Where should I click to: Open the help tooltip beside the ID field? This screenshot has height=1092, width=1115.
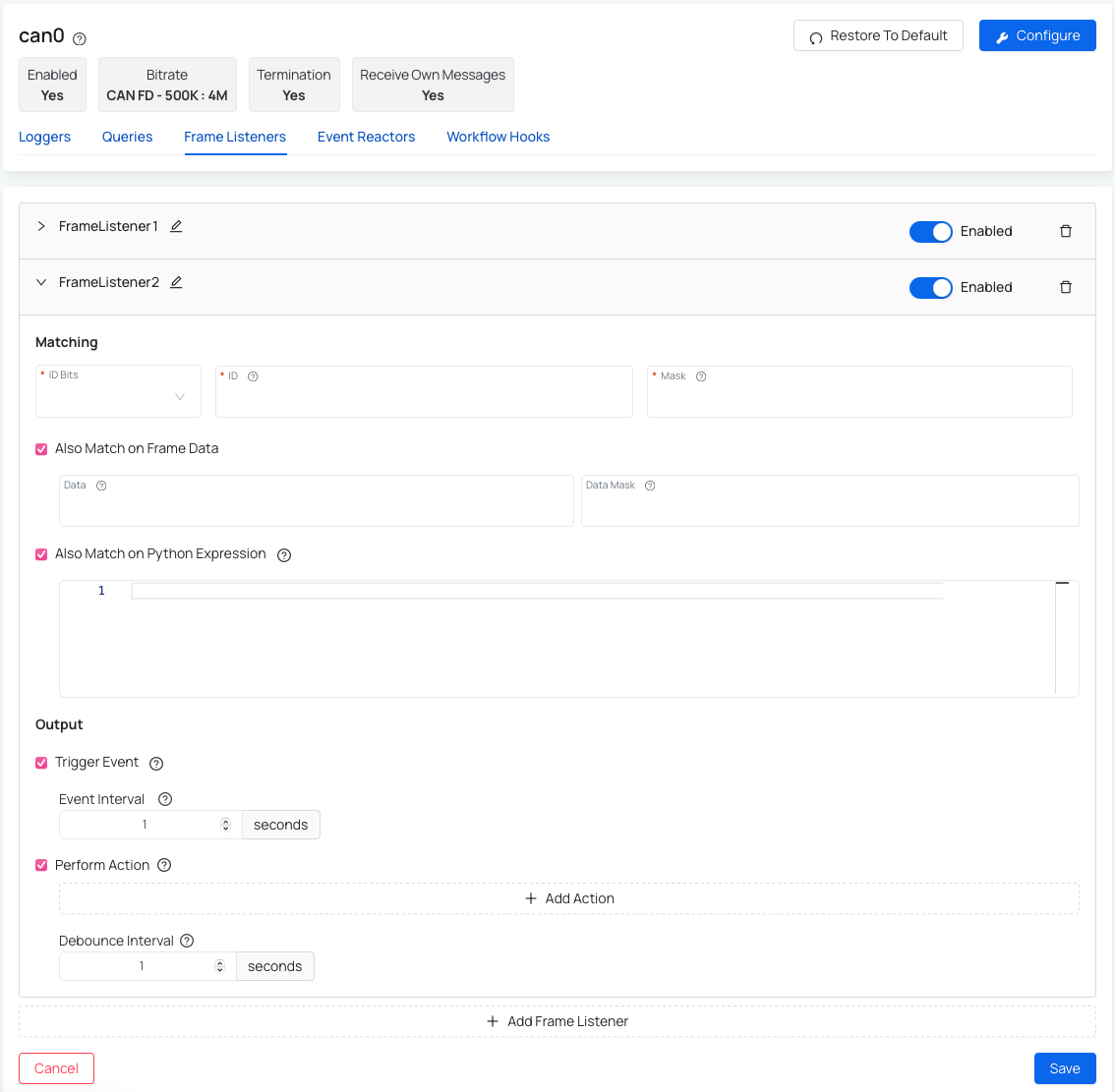tap(254, 375)
